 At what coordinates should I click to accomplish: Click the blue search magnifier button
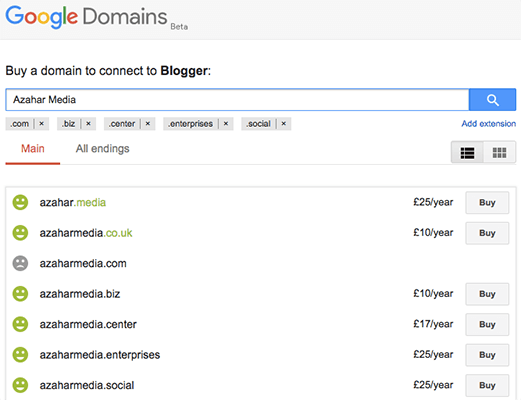pos(492,100)
